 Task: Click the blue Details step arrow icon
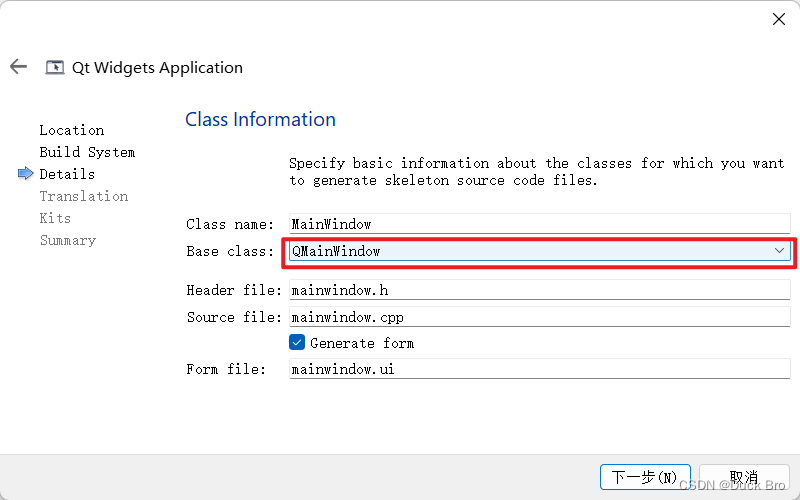(26, 174)
